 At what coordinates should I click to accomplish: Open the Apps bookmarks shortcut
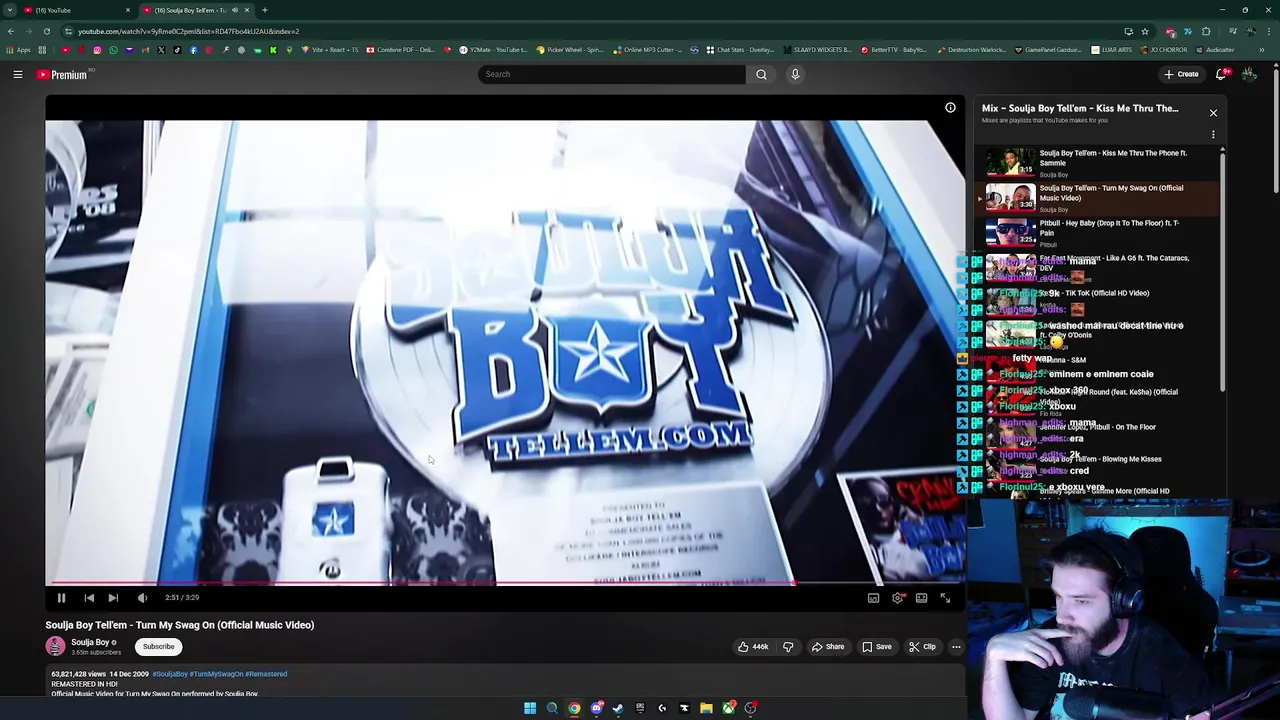(19, 50)
